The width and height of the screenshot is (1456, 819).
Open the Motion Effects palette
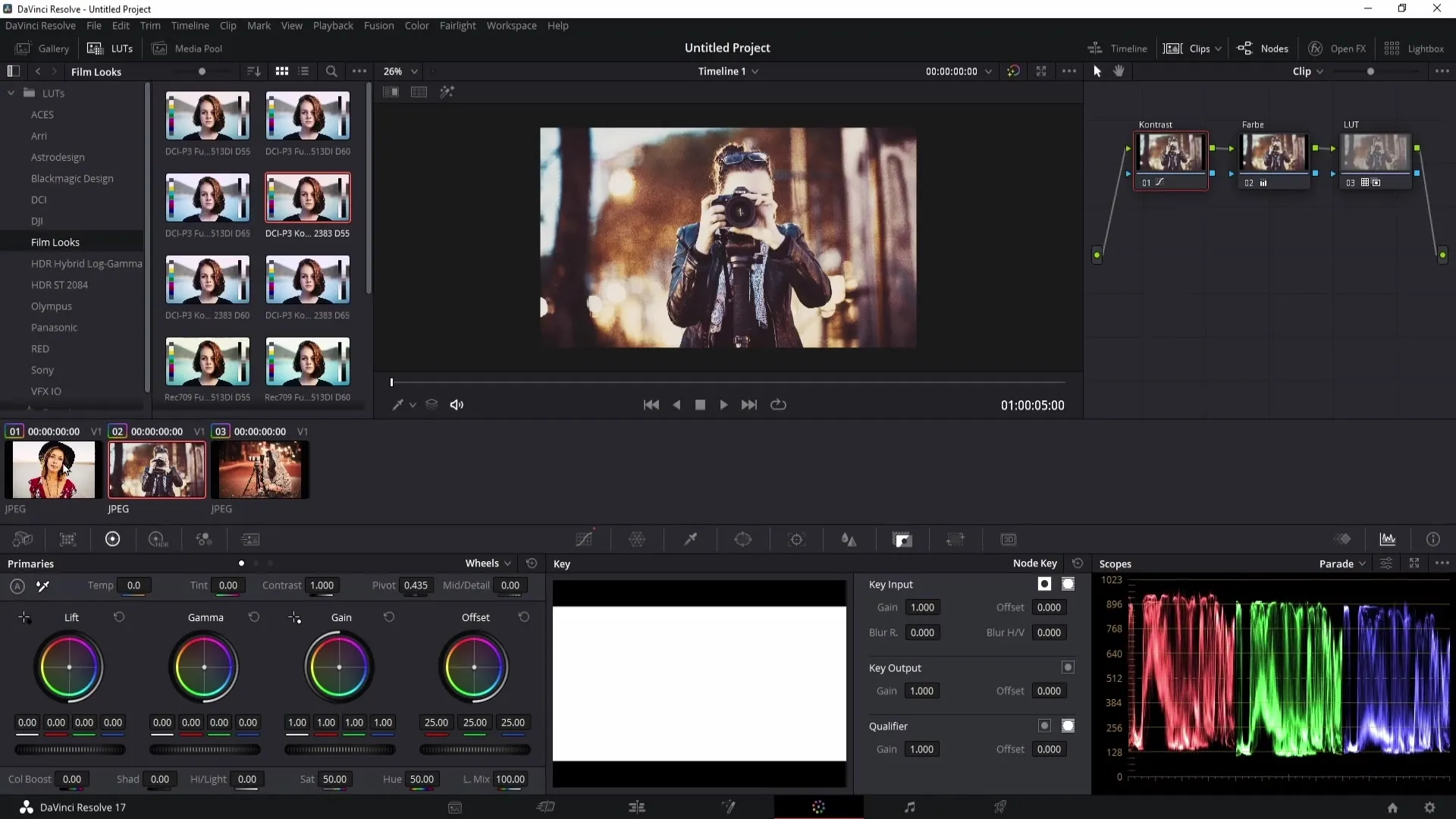(249, 539)
